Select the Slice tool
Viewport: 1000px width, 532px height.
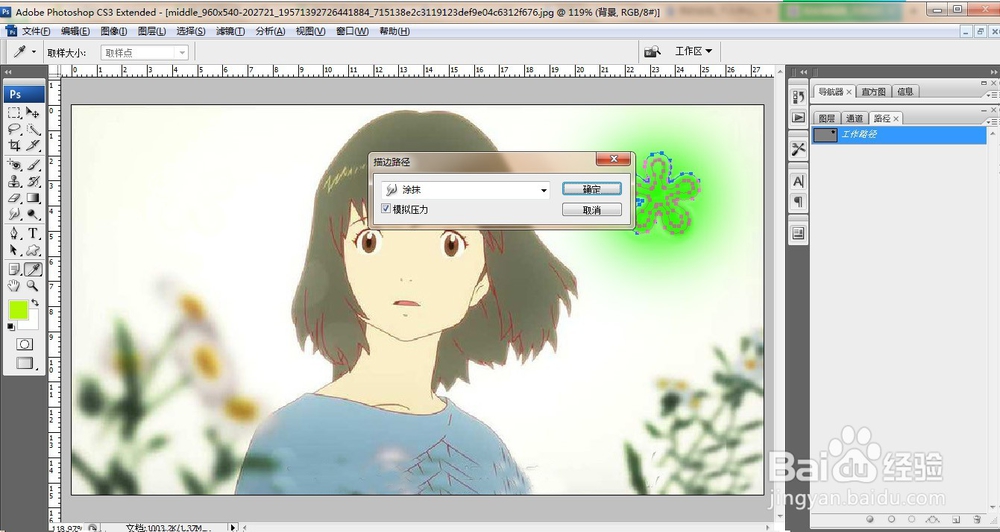click(33, 146)
